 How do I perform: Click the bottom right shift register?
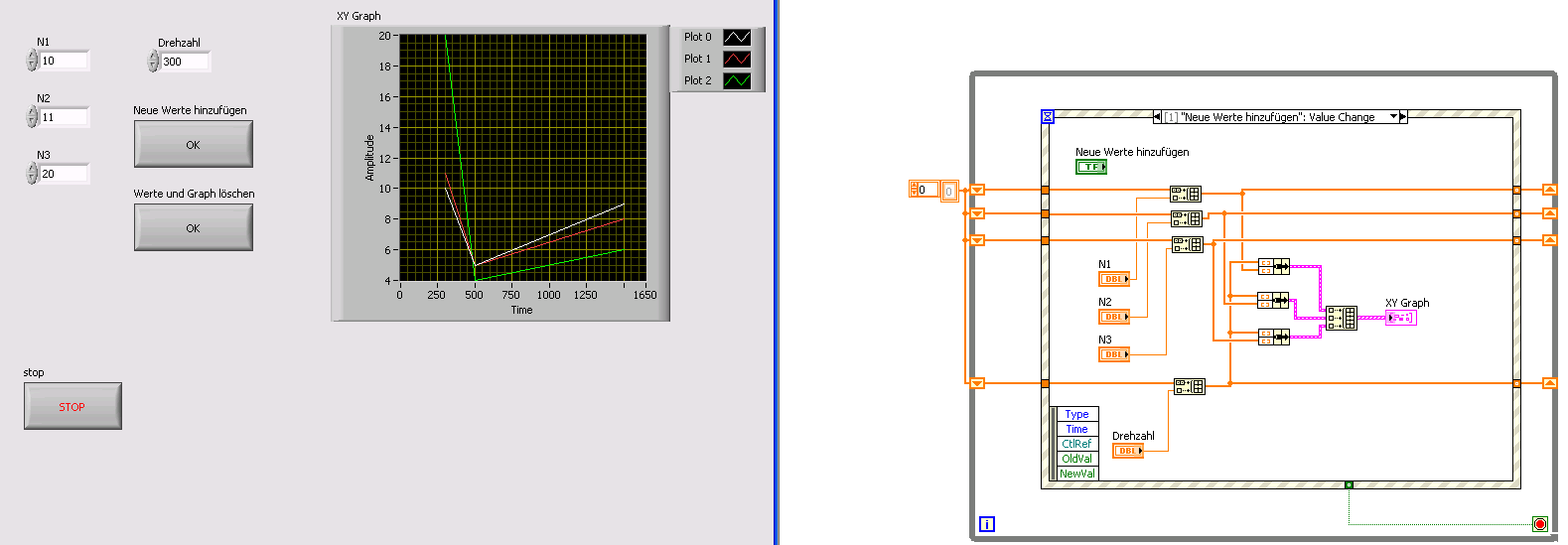tap(1549, 383)
